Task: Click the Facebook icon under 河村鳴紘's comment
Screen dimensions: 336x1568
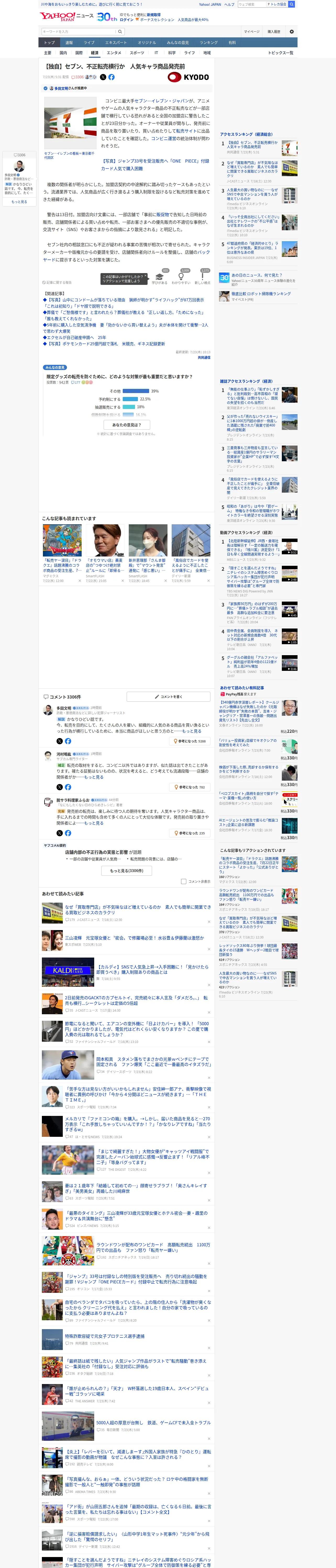Action: pyautogui.click(x=68, y=787)
